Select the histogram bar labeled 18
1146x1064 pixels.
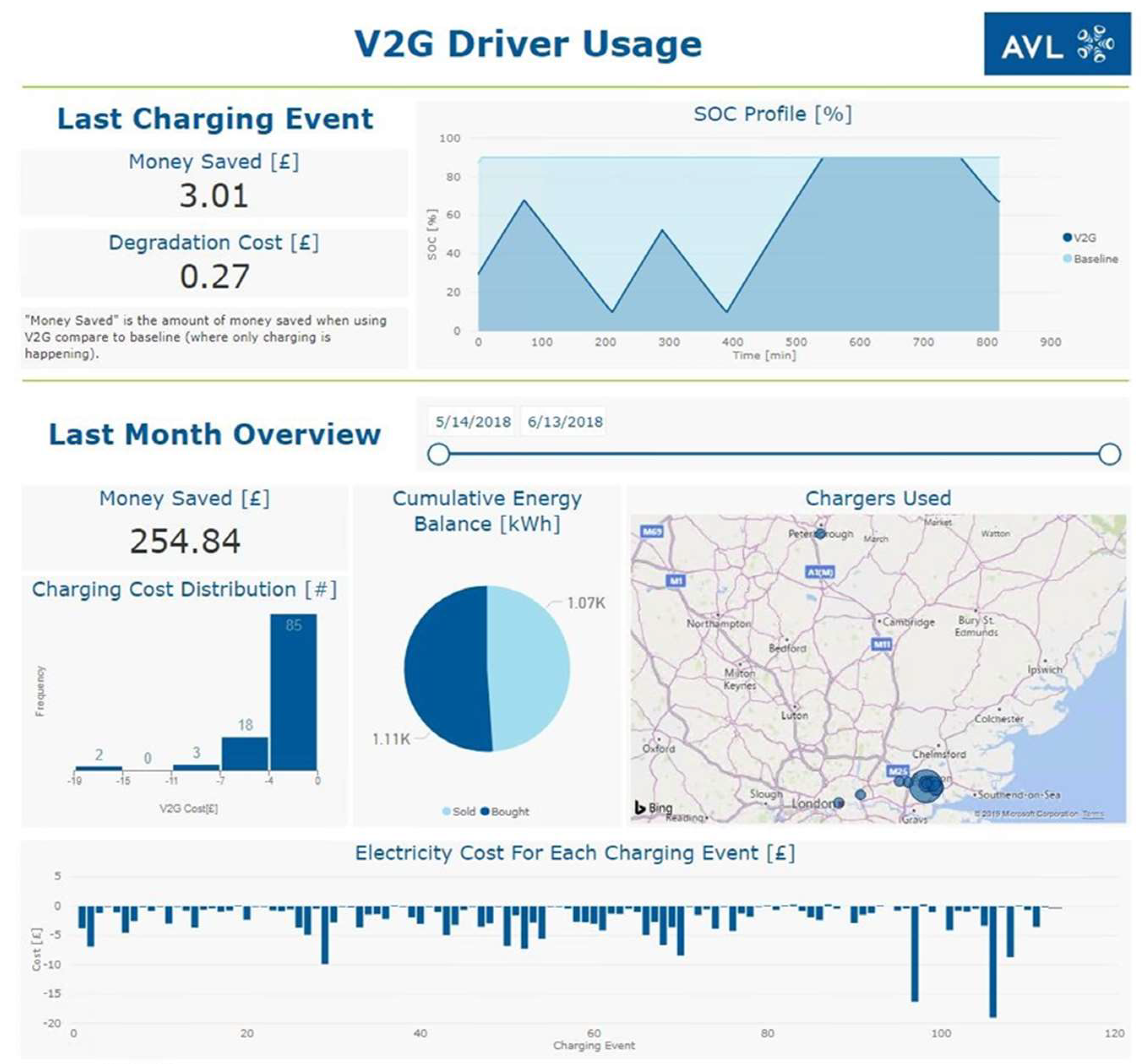click(x=245, y=754)
